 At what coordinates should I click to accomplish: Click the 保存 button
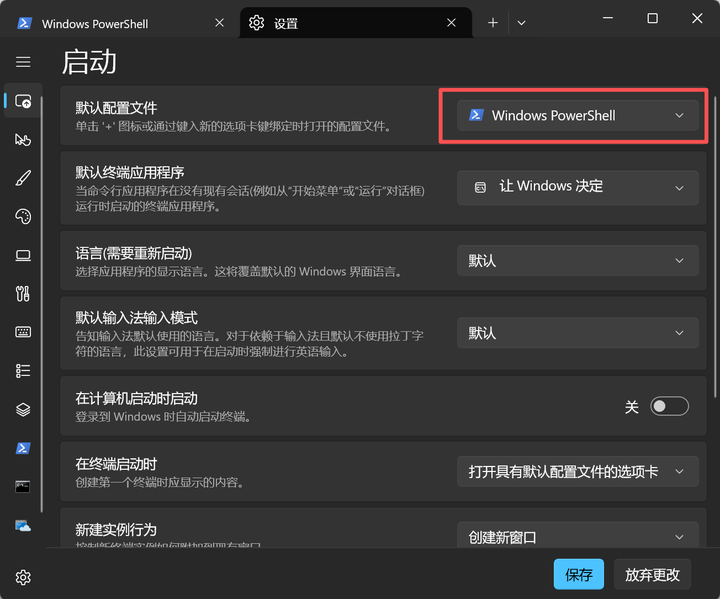(x=579, y=574)
